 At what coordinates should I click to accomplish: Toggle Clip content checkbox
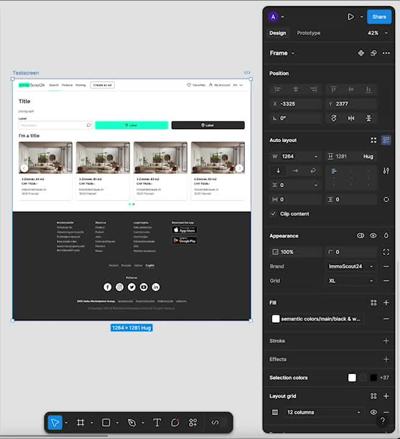point(273,214)
